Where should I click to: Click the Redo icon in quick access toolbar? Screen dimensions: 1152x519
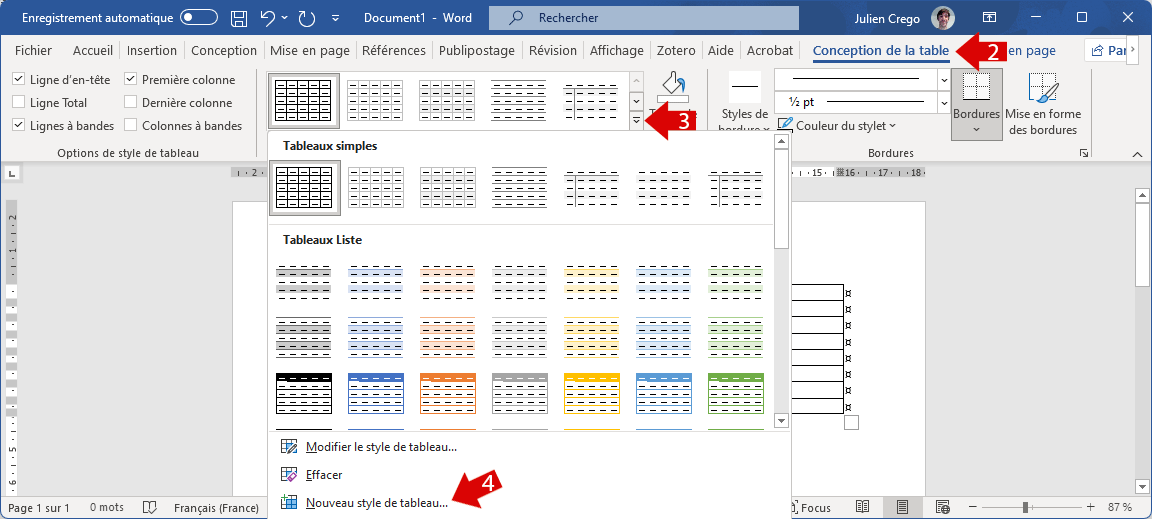click(306, 18)
